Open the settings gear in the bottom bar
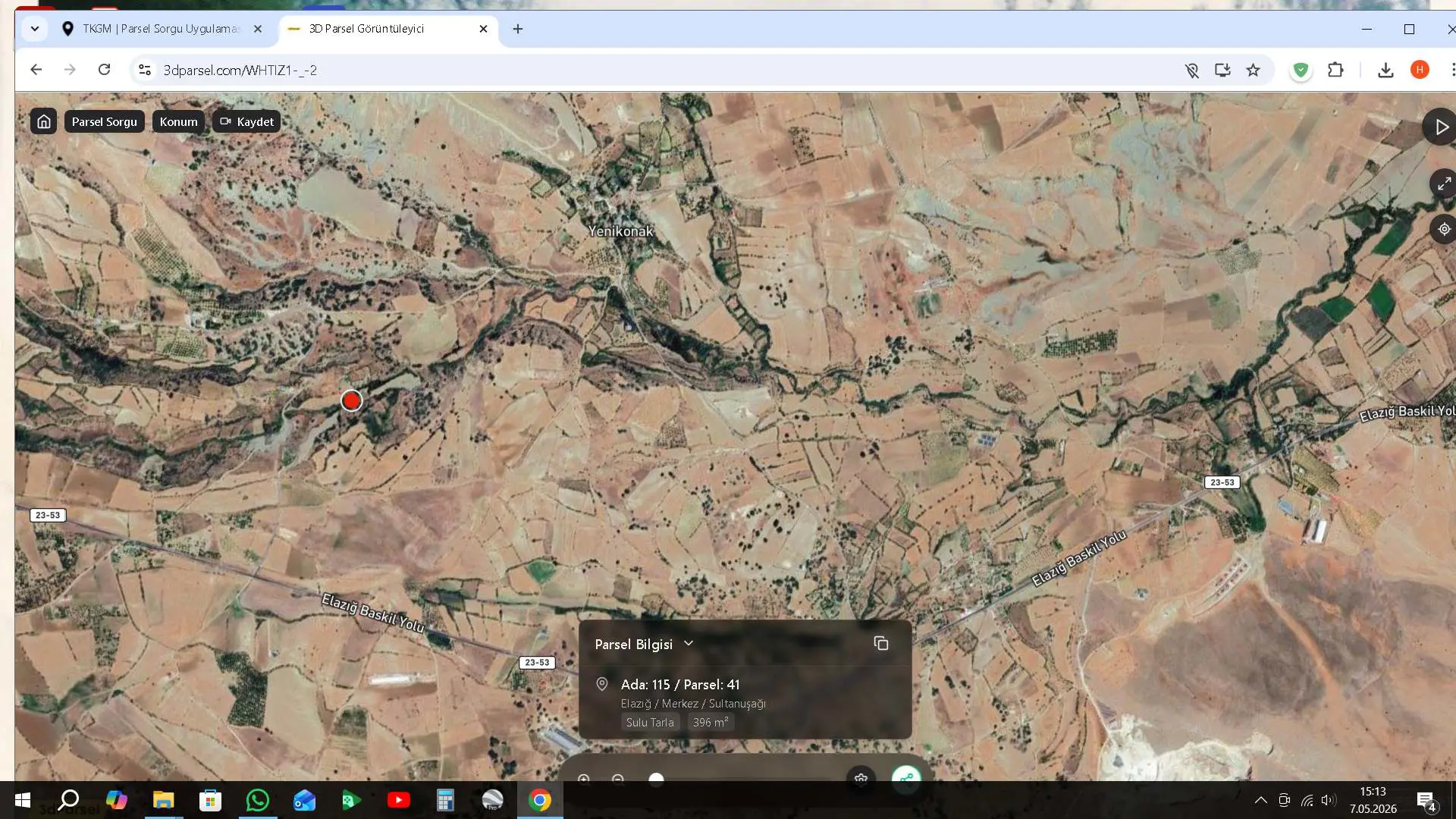This screenshot has width=1456, height=819. coord(861,779)
